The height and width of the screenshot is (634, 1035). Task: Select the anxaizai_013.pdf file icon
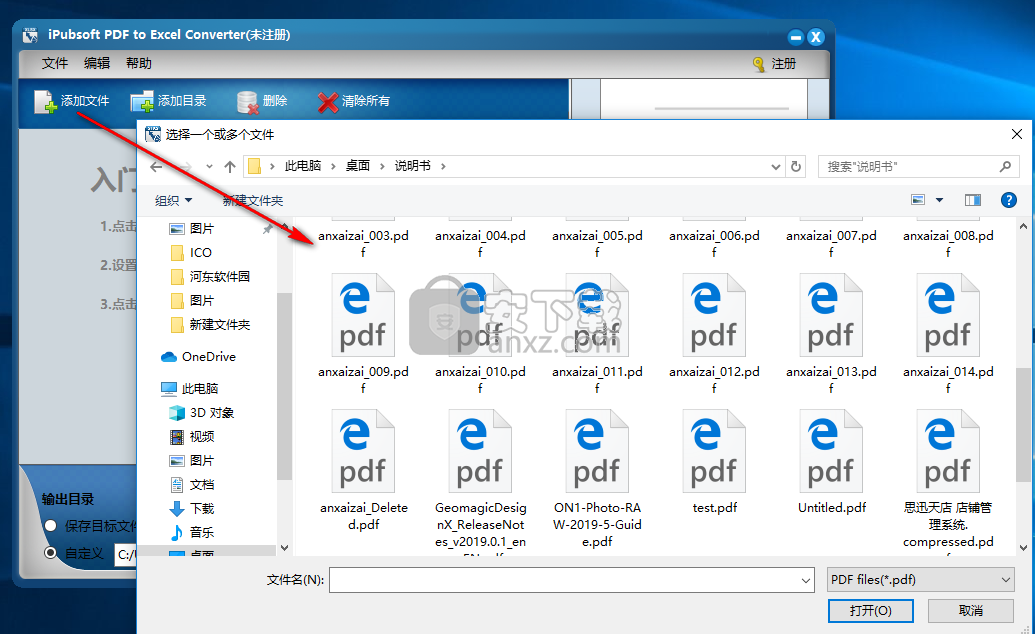(x=831, y=316)
